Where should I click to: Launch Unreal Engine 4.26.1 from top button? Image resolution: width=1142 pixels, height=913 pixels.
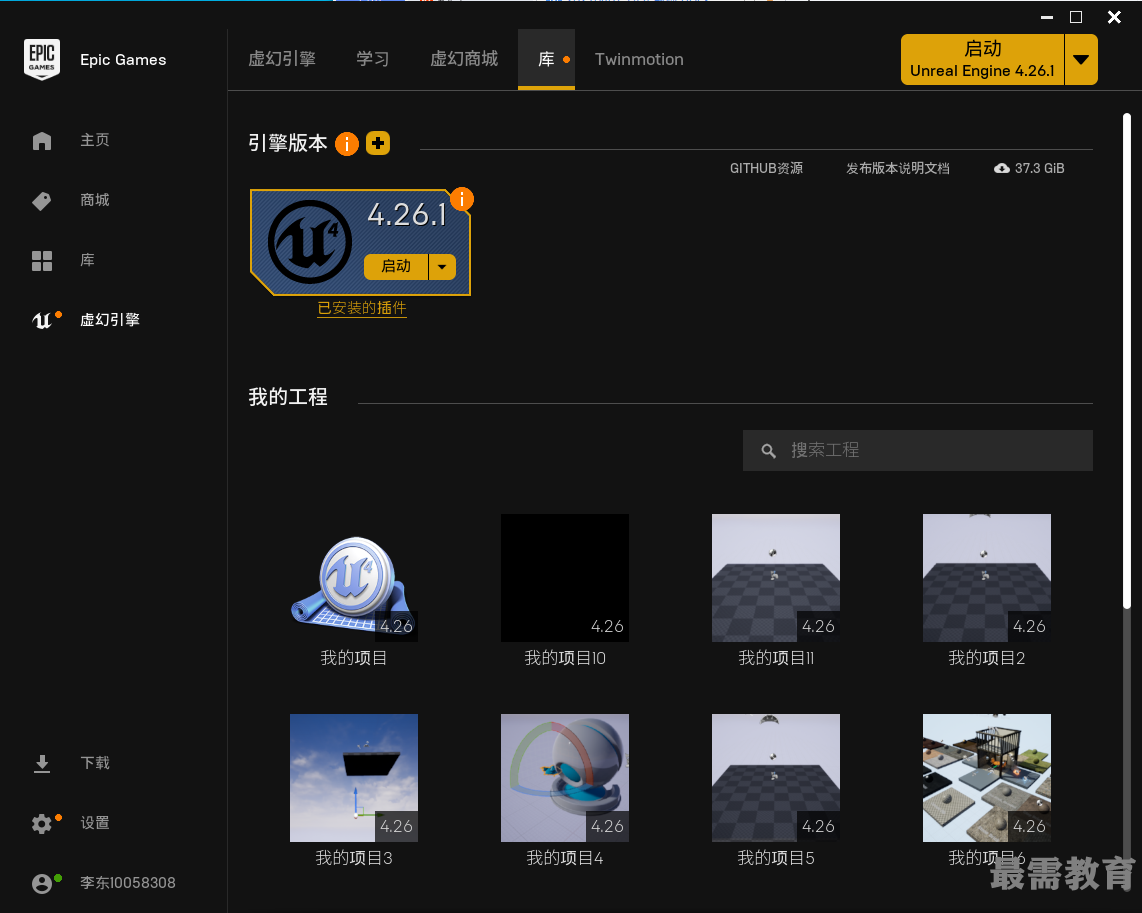[x=982, y=60]
